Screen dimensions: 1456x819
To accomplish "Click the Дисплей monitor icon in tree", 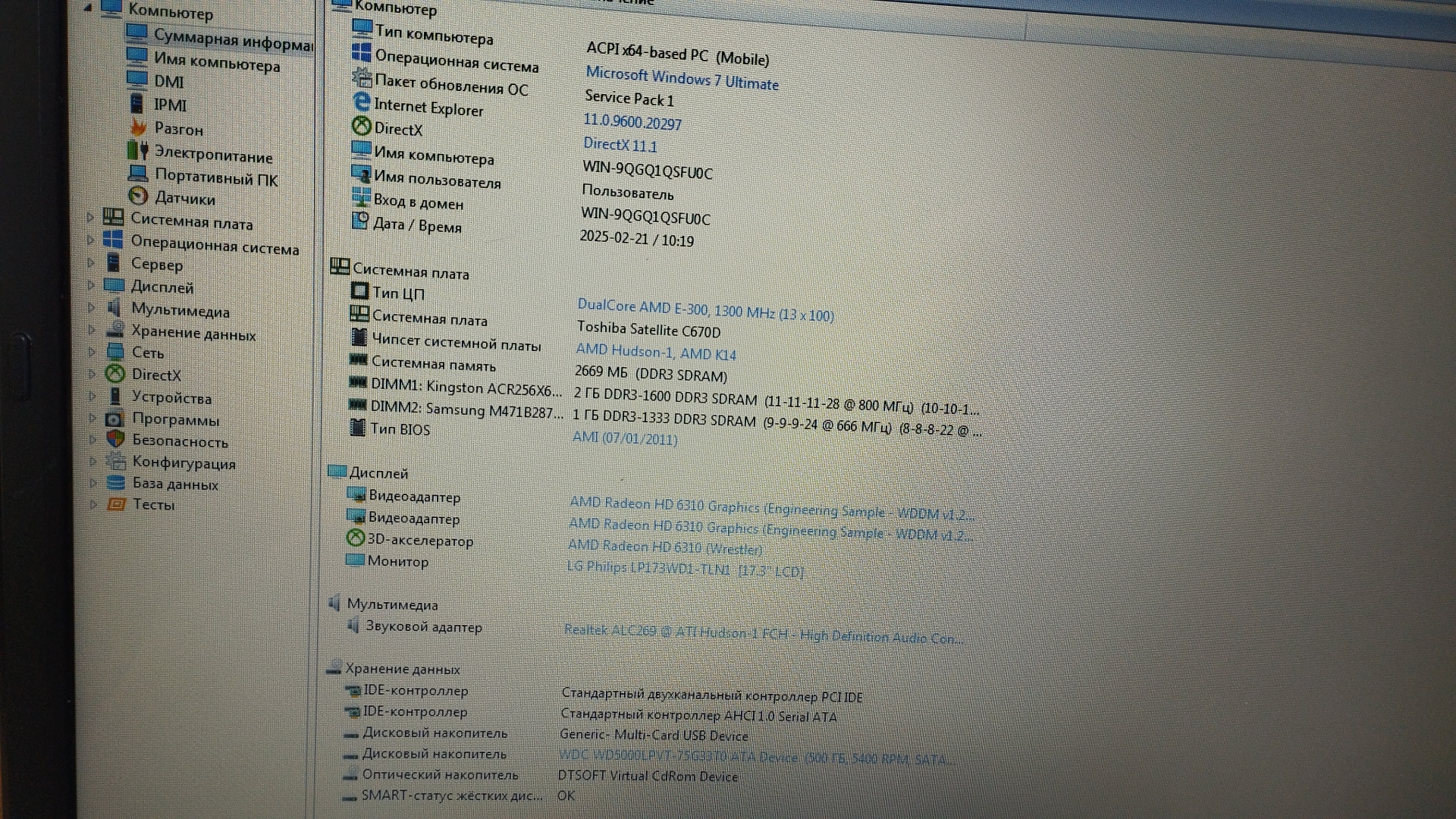I will pyautogui.click(x=114, y=285).
